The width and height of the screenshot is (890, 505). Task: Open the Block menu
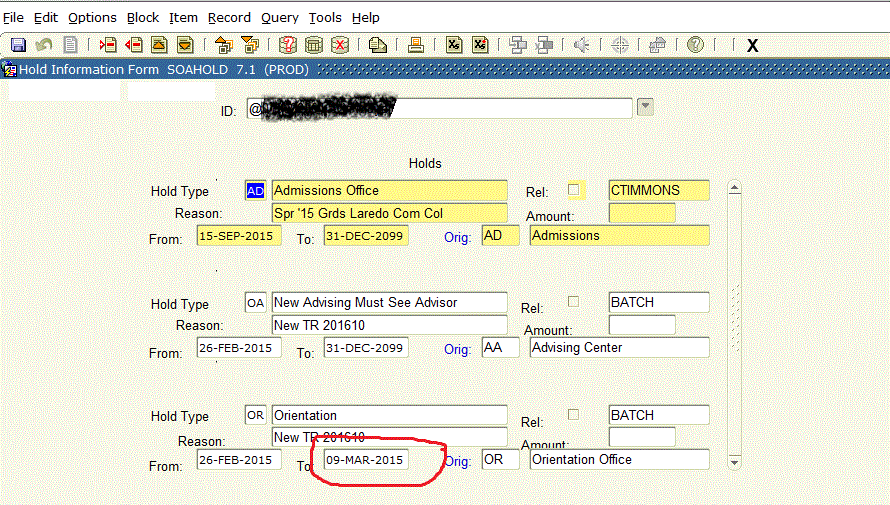tap(143, 18)
